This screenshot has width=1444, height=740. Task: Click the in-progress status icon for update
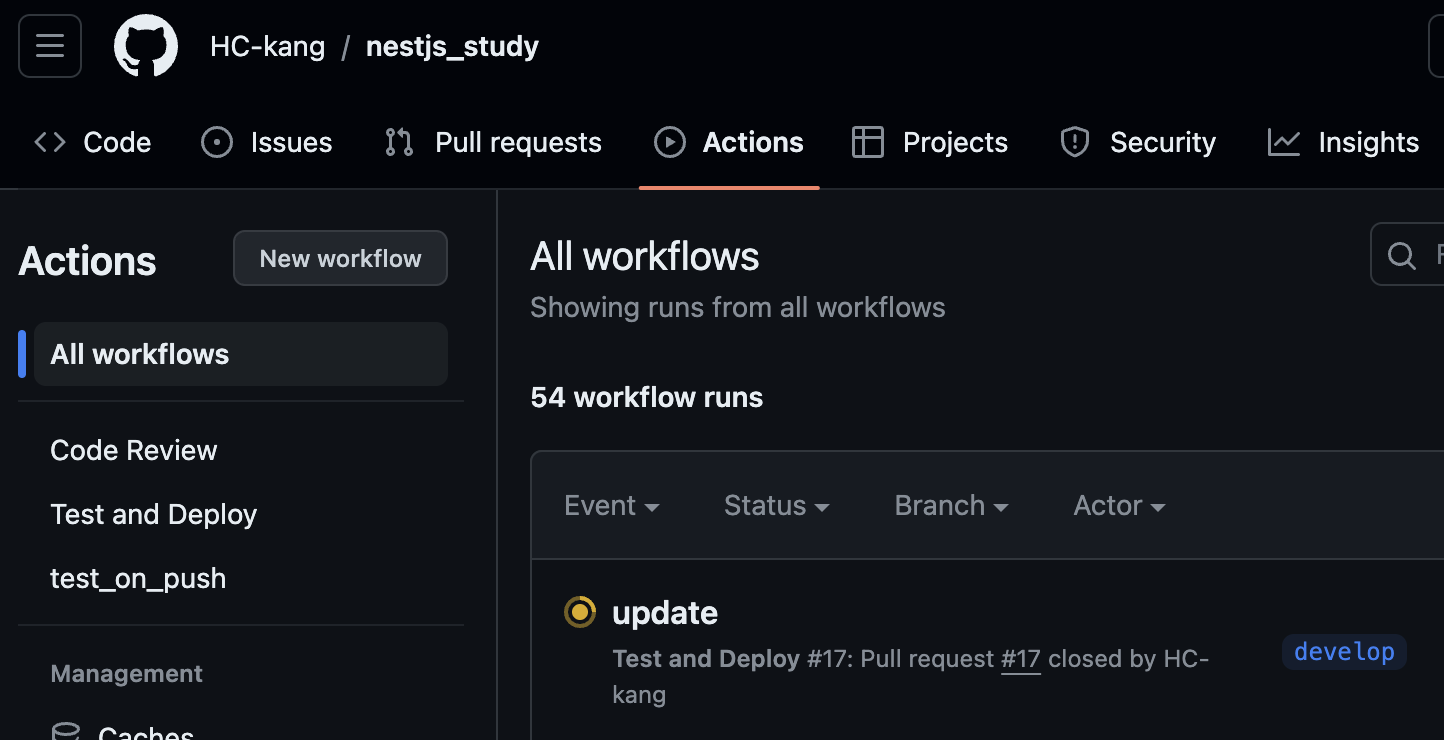[580, 612]
